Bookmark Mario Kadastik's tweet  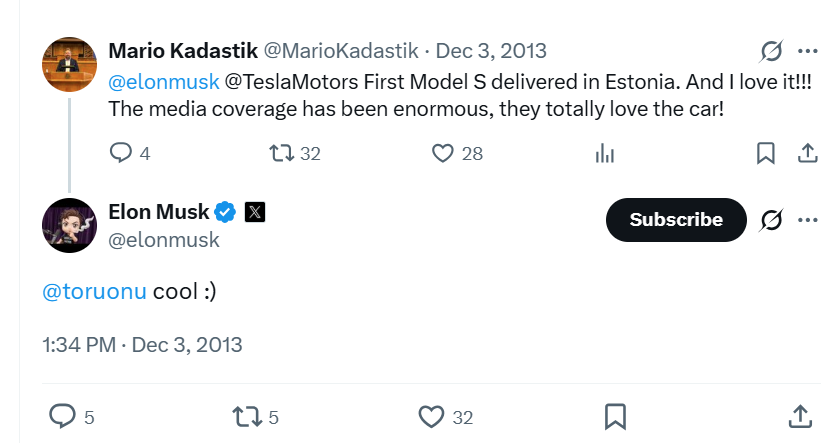[765, 153]
